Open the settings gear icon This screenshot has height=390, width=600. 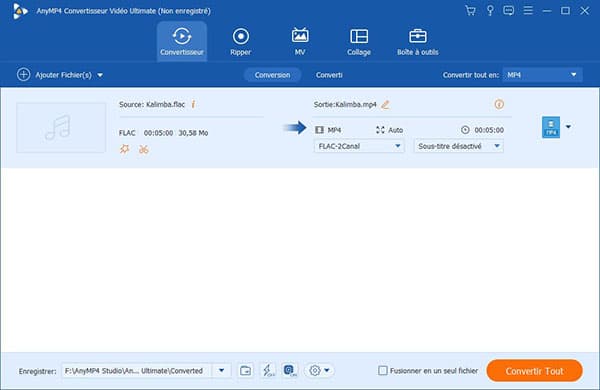click(315, 370)
